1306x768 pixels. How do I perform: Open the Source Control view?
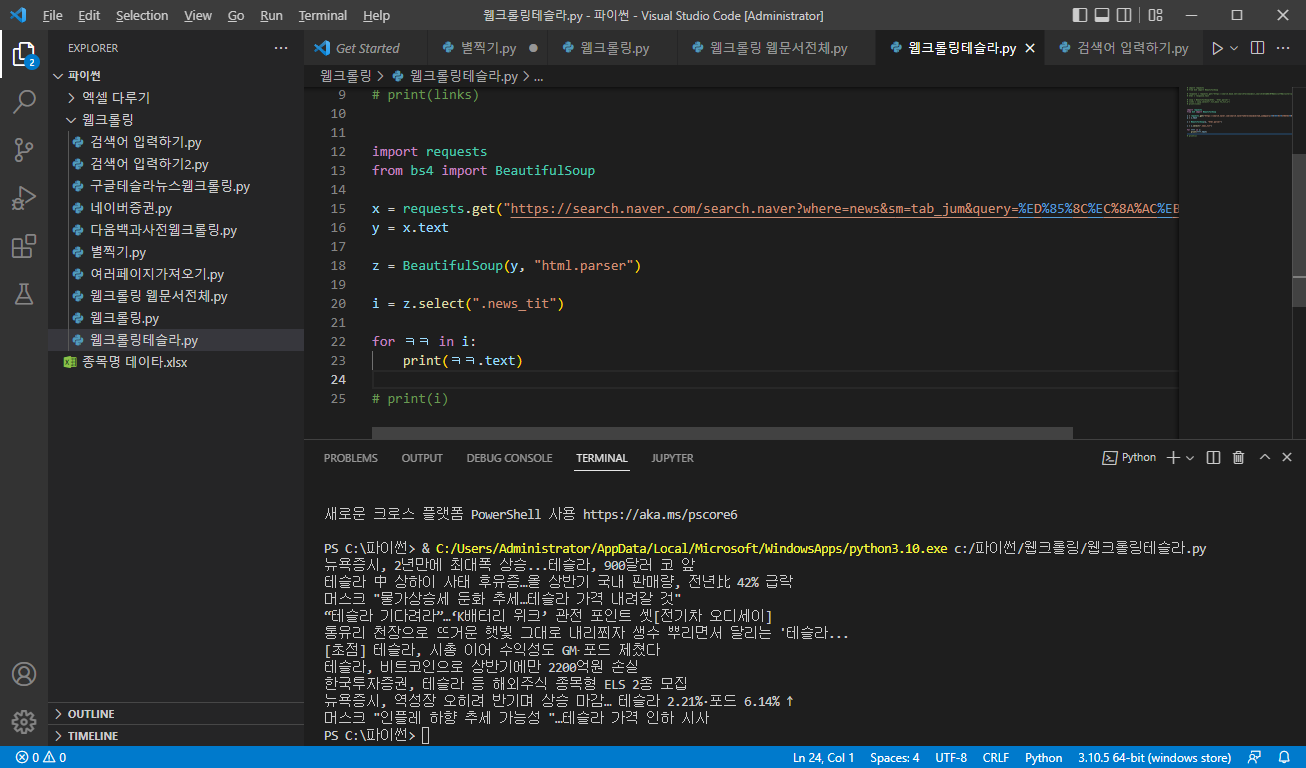[24, 150]
